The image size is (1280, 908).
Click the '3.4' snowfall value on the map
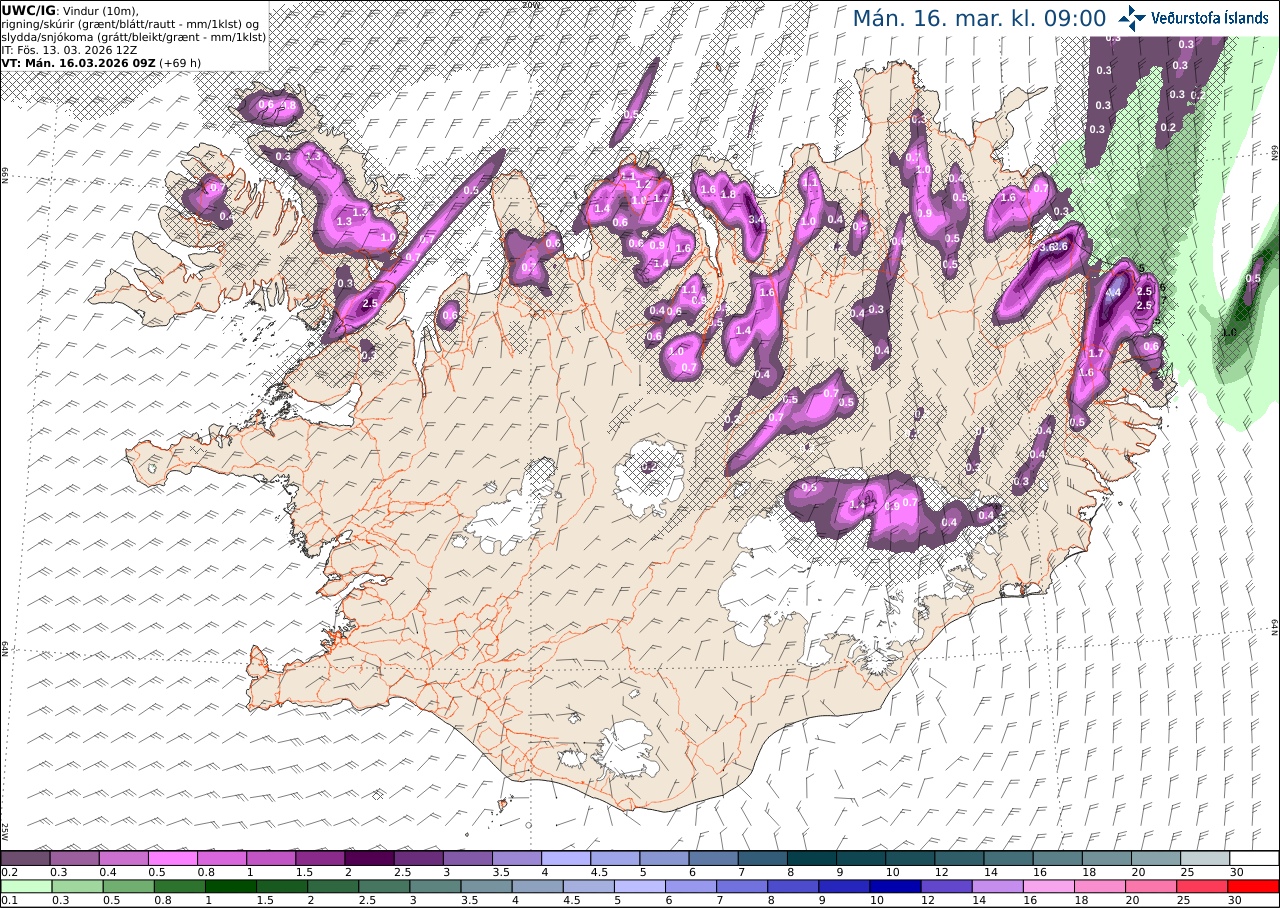click(756, 220)
